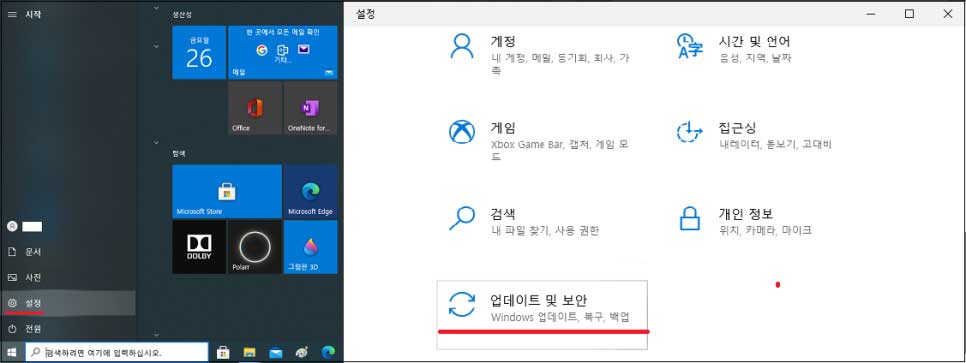
Task: Open the Mail app from the taskbar
Action: (x=275, y=353)
